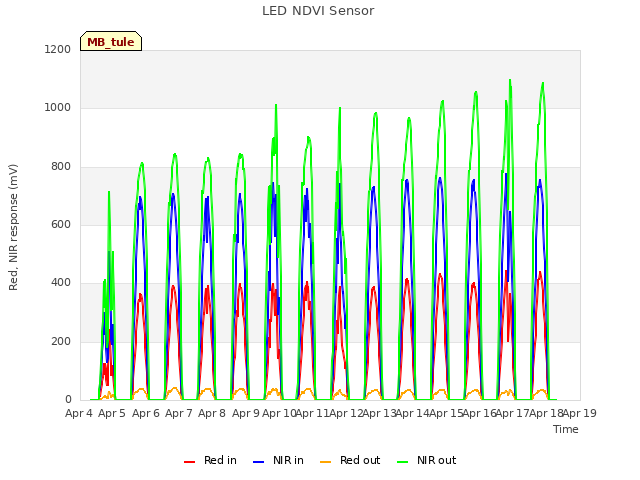Click the Apr 19 date tick label

(x=580, y=413)
